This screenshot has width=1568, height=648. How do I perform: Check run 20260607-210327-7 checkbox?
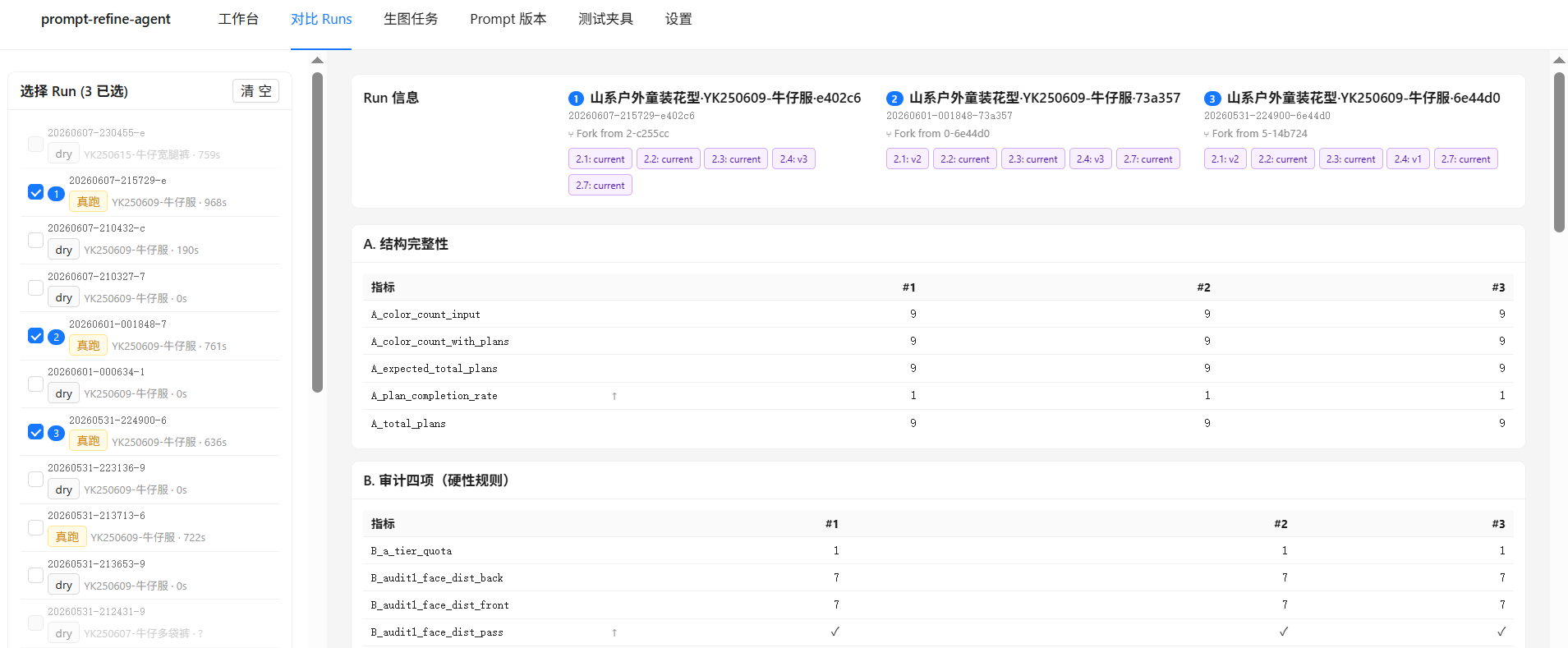click(x=35, y=287)
